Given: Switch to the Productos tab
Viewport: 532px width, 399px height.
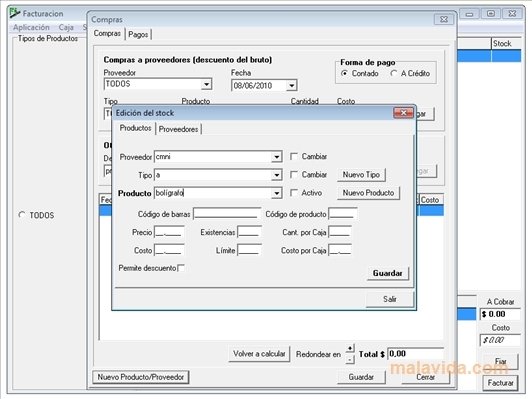Looking at the screenshot, I should [135, 128].
